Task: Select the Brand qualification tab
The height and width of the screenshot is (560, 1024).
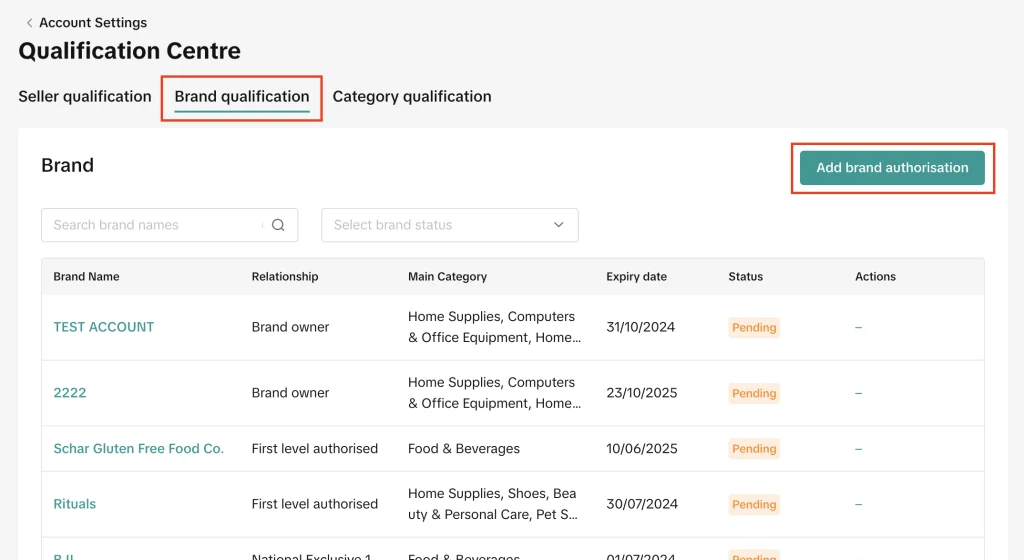Action: (242, 97)
